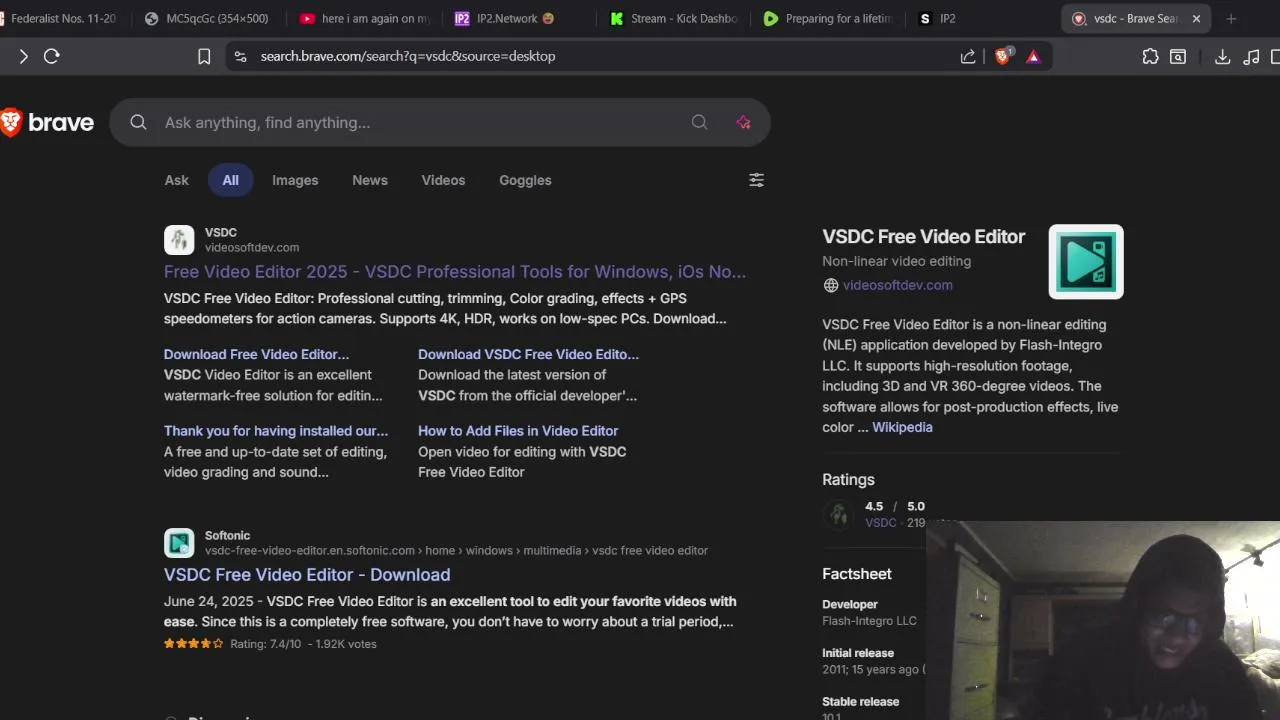Select the All results tab
Image resolution: width=1280 pixels, height=720 pixels.
pos(230,180)
